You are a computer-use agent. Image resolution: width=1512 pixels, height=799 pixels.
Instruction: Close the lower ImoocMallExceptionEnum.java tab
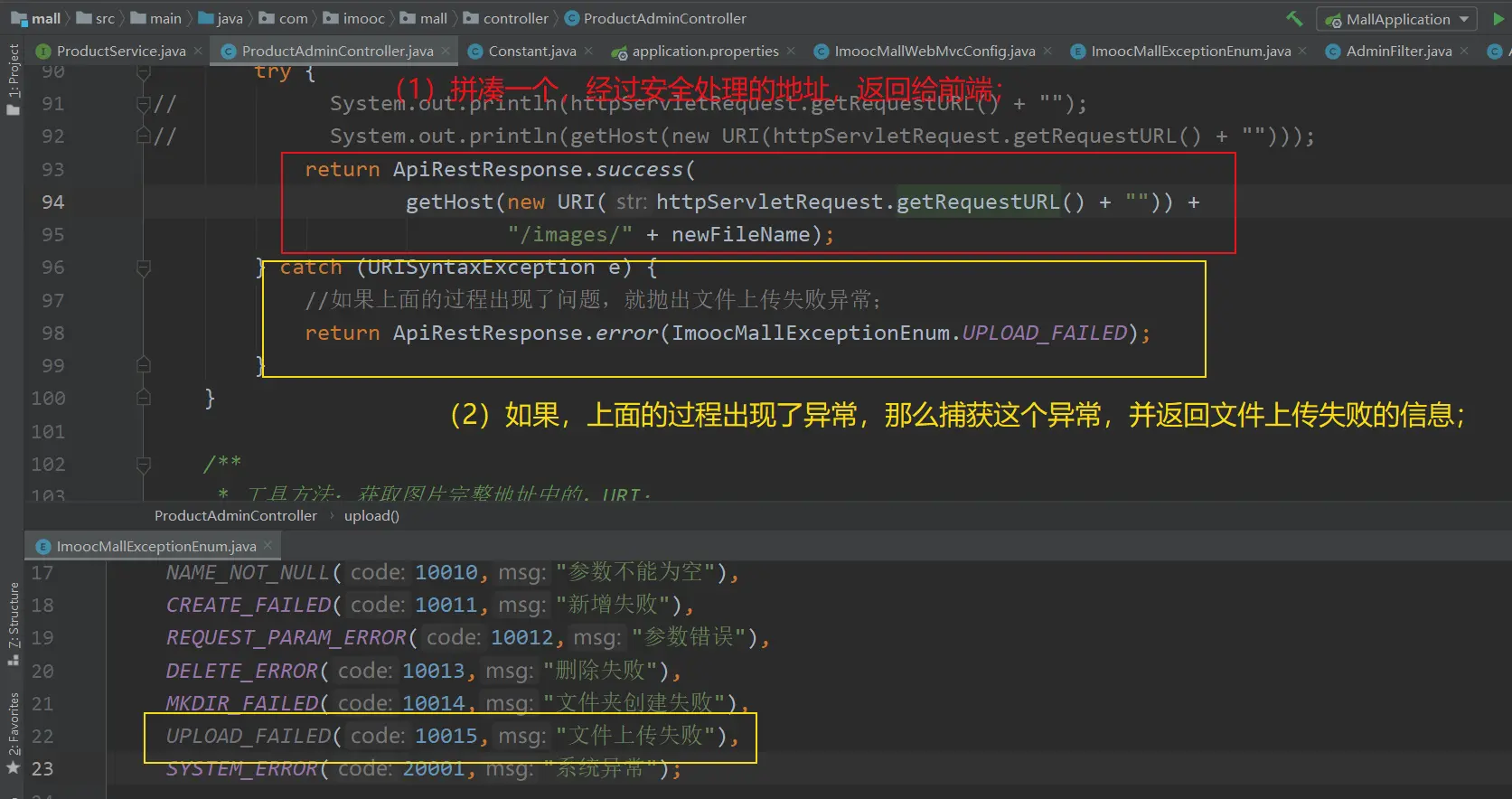coord(268,546)
